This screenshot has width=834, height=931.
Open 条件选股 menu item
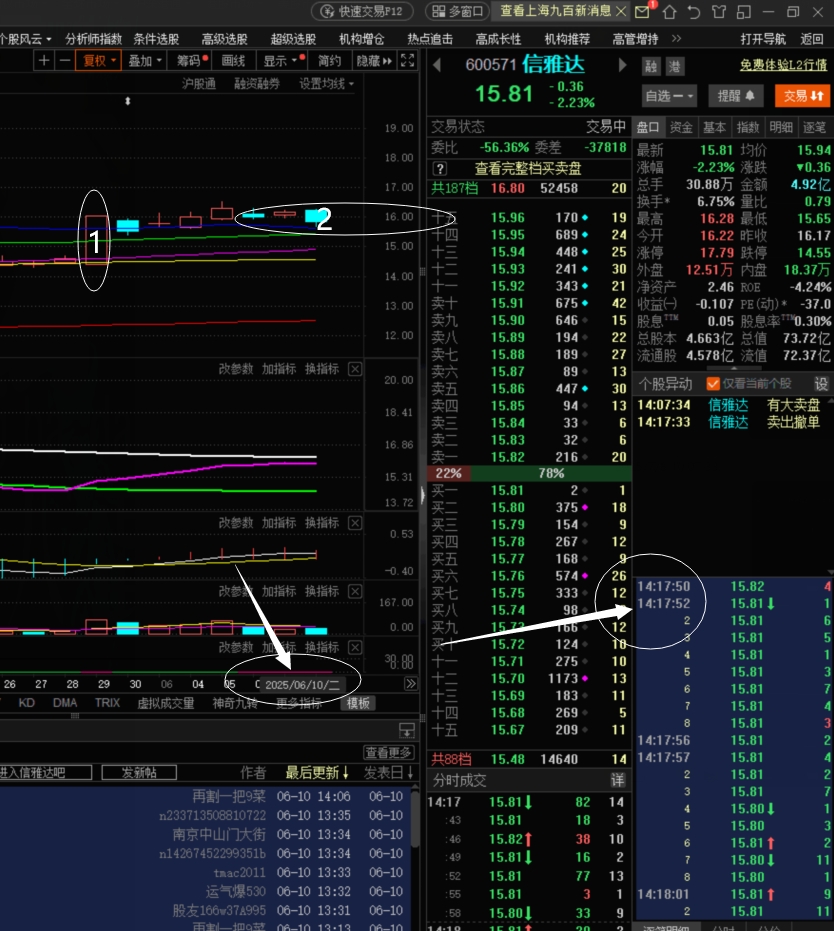click(x=156, y=39)
